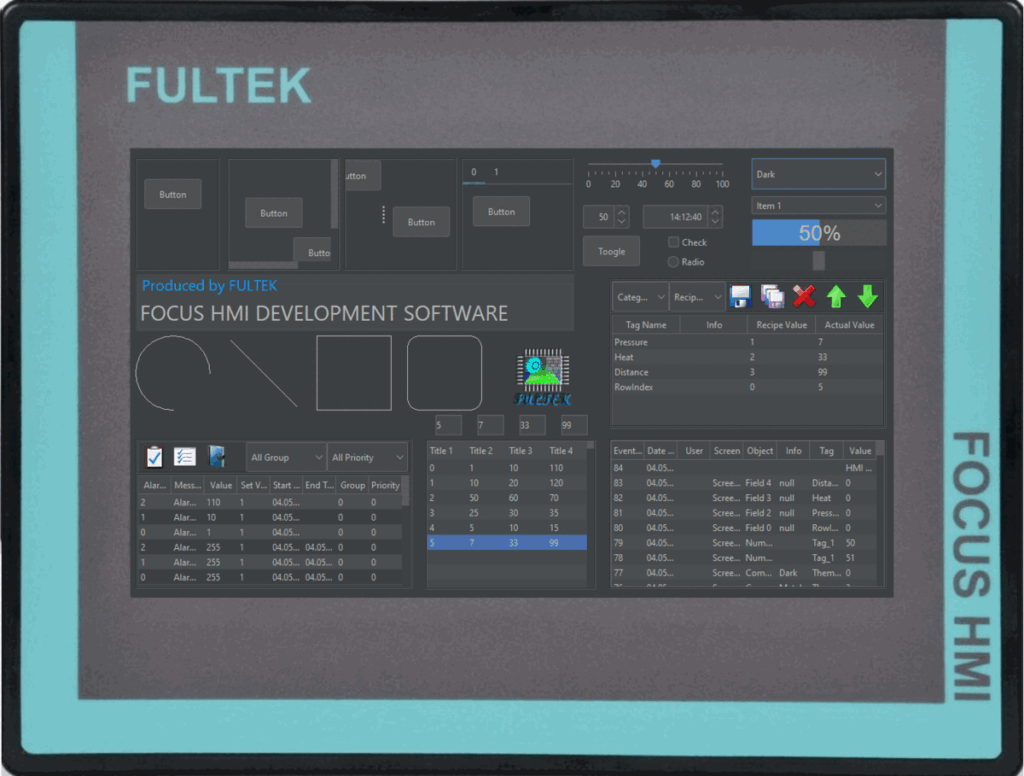Delete the recipe using the red X icon
The height and width of the screenshot is (776, 1024).
tap(803, 296)
